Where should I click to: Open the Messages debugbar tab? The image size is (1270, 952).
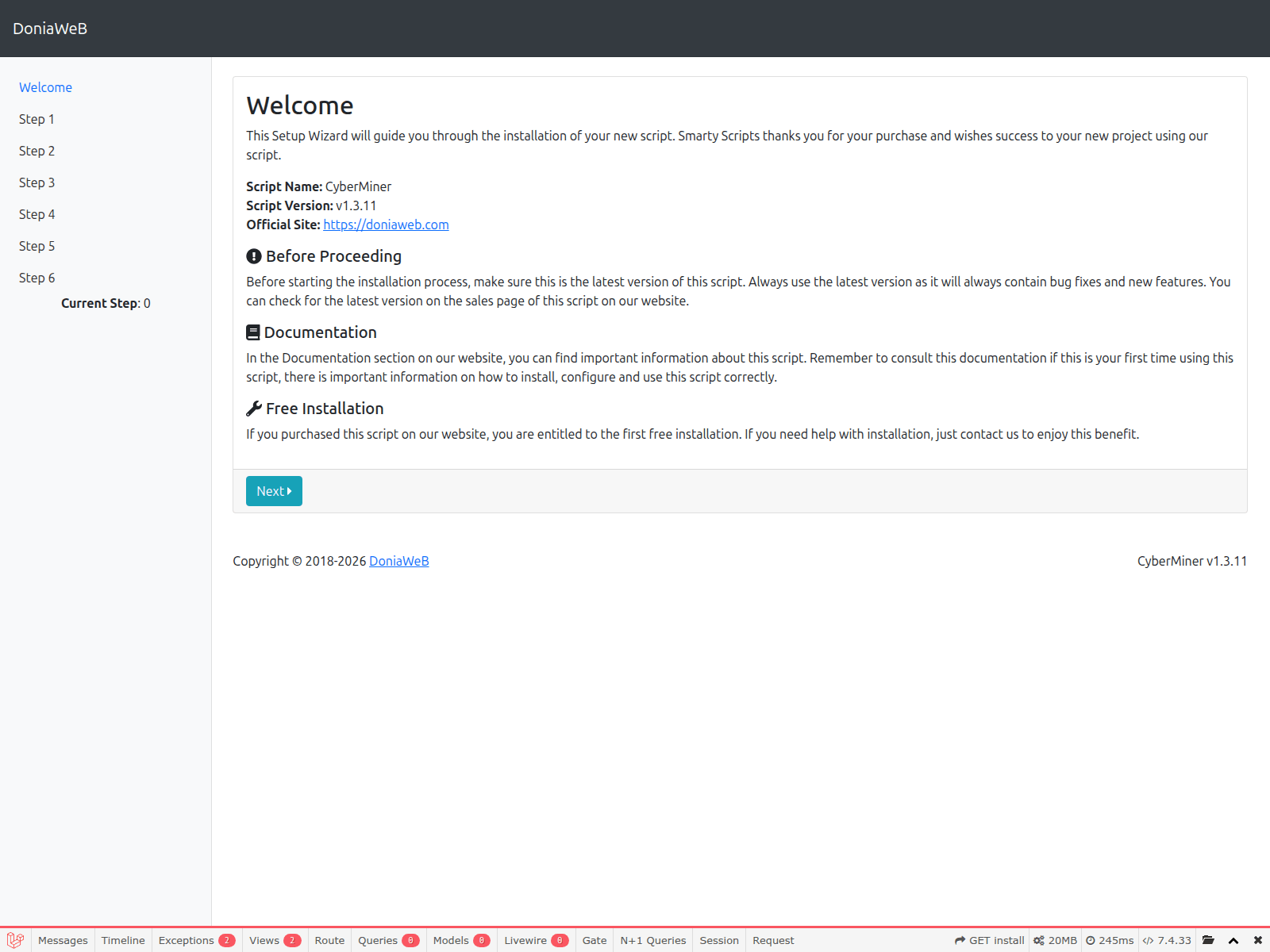click(63, 940)
